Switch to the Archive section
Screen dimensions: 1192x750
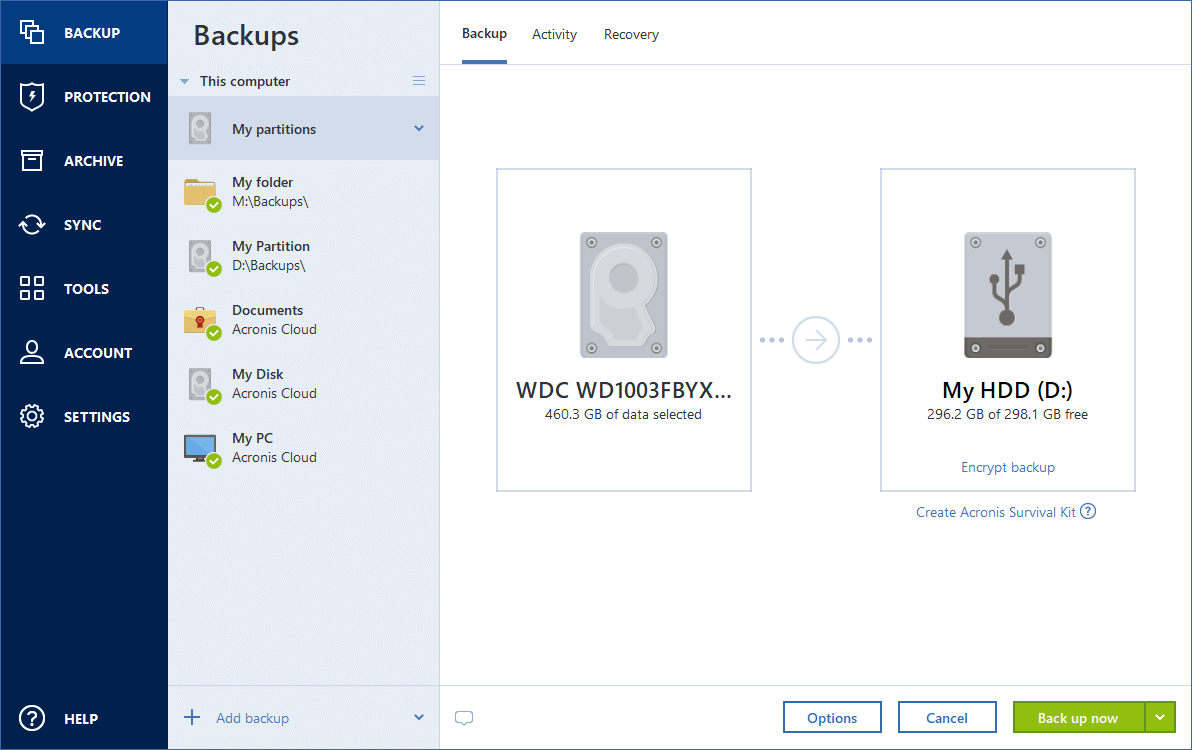[84, 160]
